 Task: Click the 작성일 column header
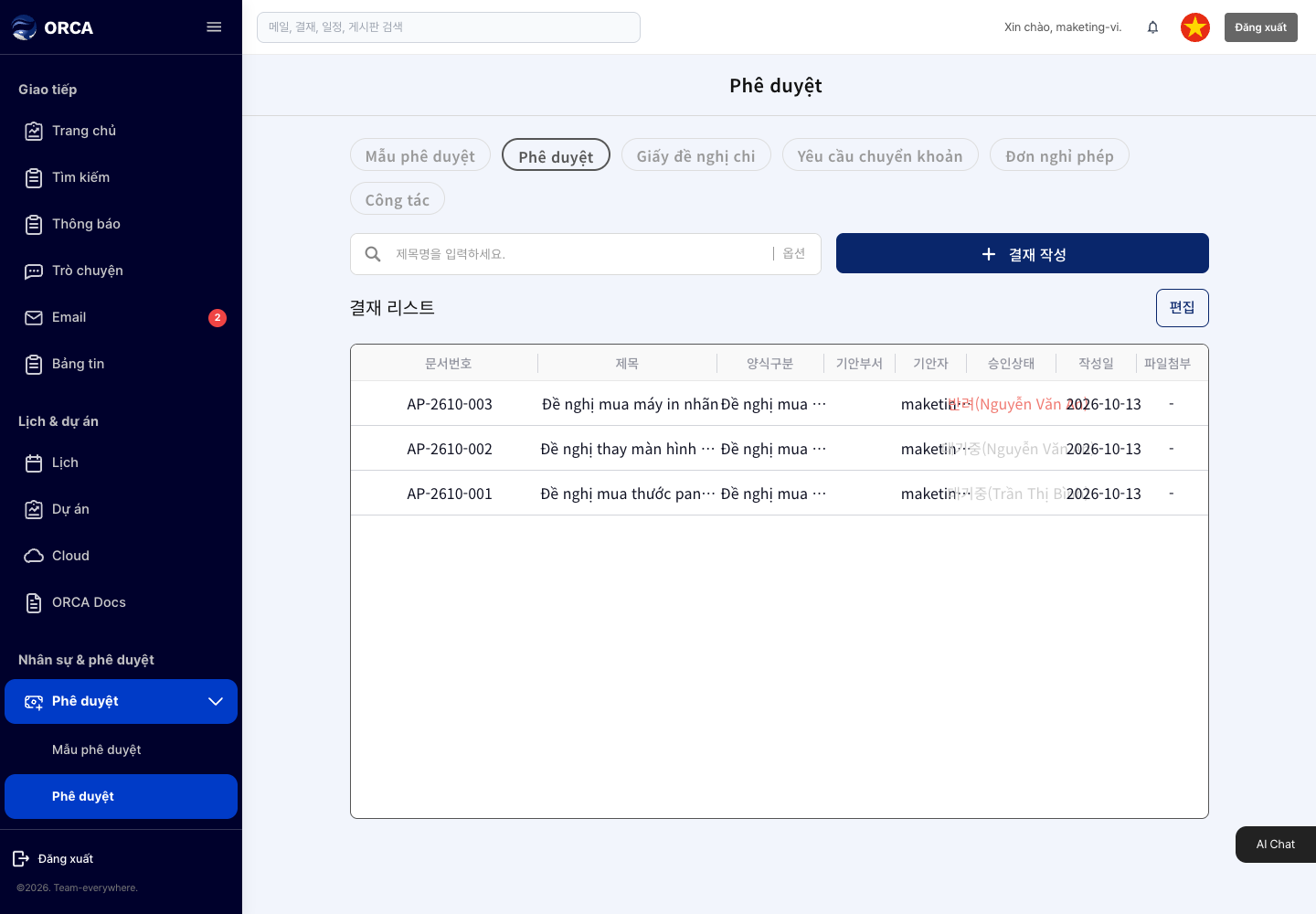[x=1097, y=364]
